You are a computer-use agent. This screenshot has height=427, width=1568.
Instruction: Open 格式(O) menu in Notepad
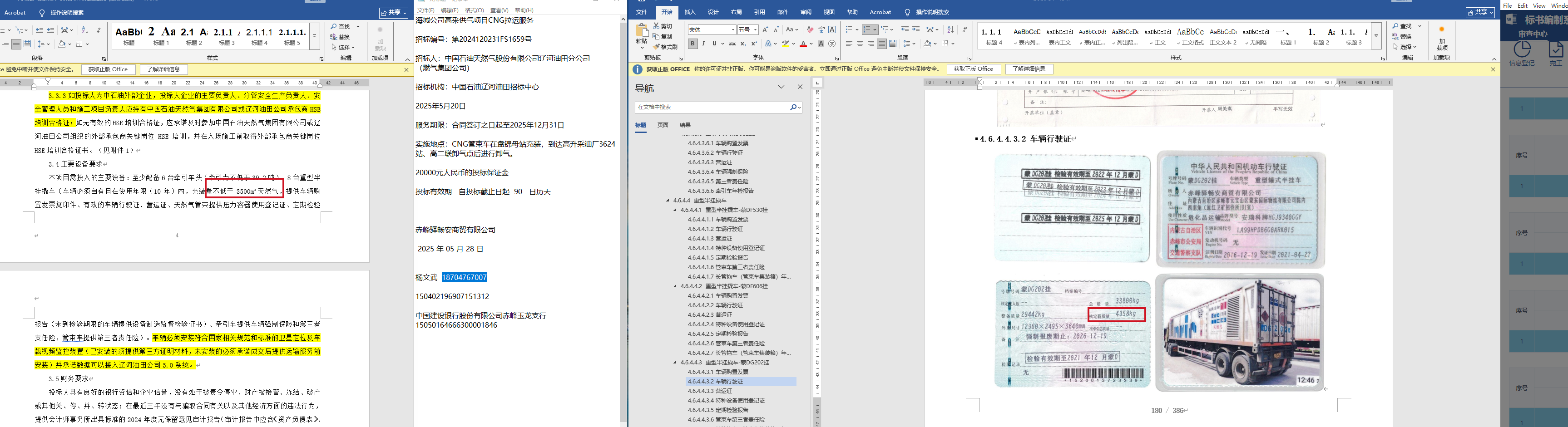[474, 10]
